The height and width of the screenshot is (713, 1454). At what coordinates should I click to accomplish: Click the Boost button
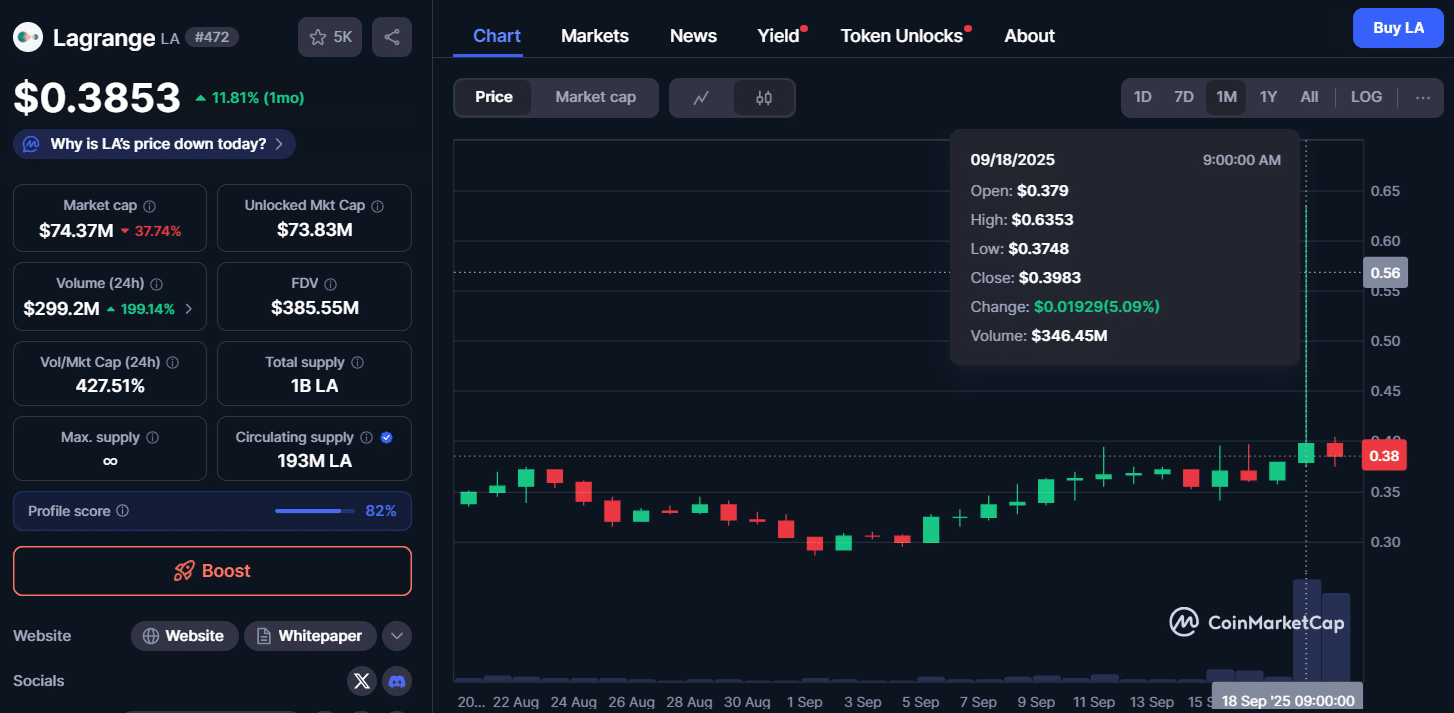coord(212,571)
